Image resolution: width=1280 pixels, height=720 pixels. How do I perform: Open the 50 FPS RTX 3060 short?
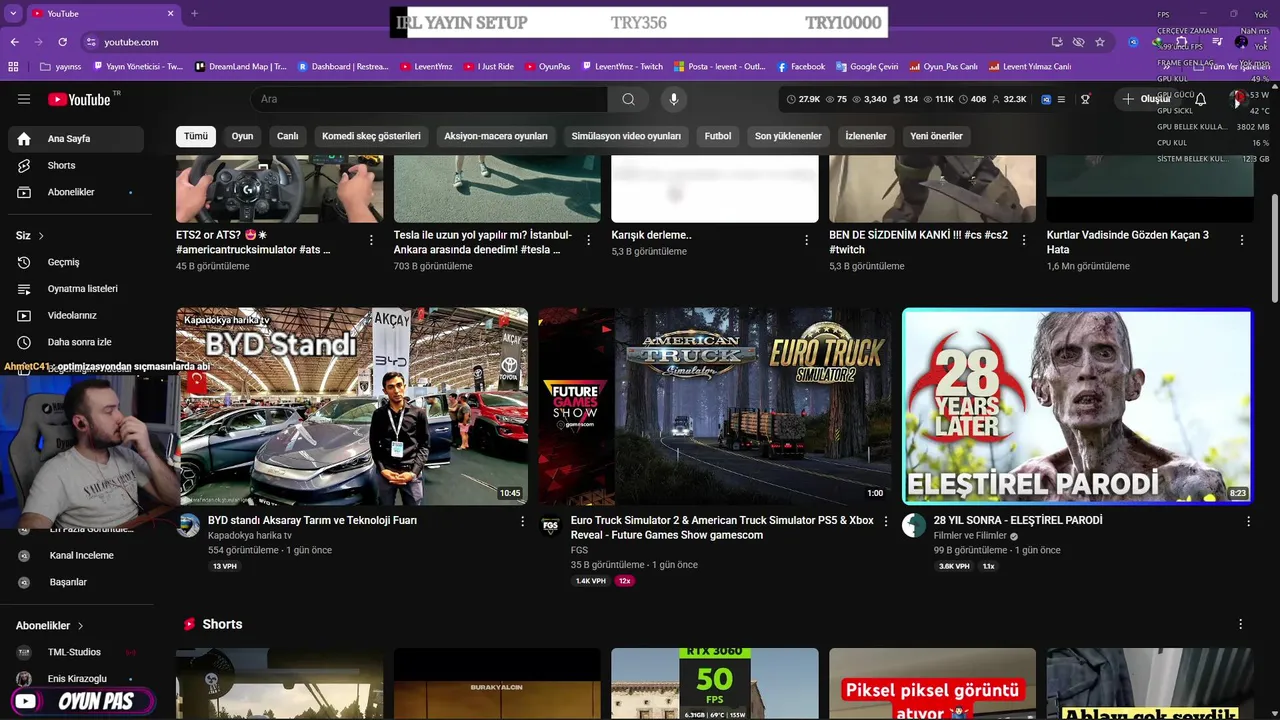pyautogui.click(x=715, y=684)
